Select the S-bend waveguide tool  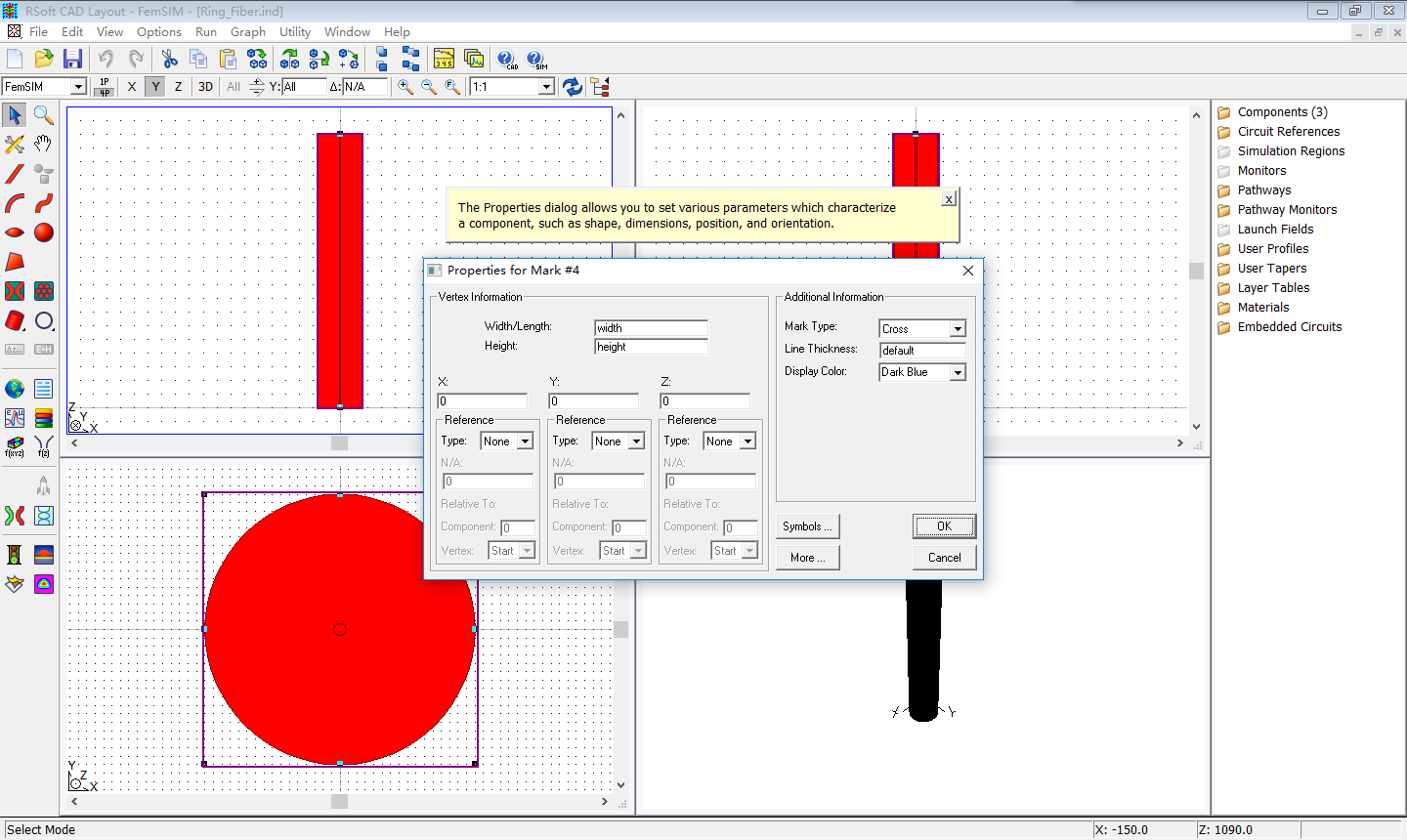[43, 203]
